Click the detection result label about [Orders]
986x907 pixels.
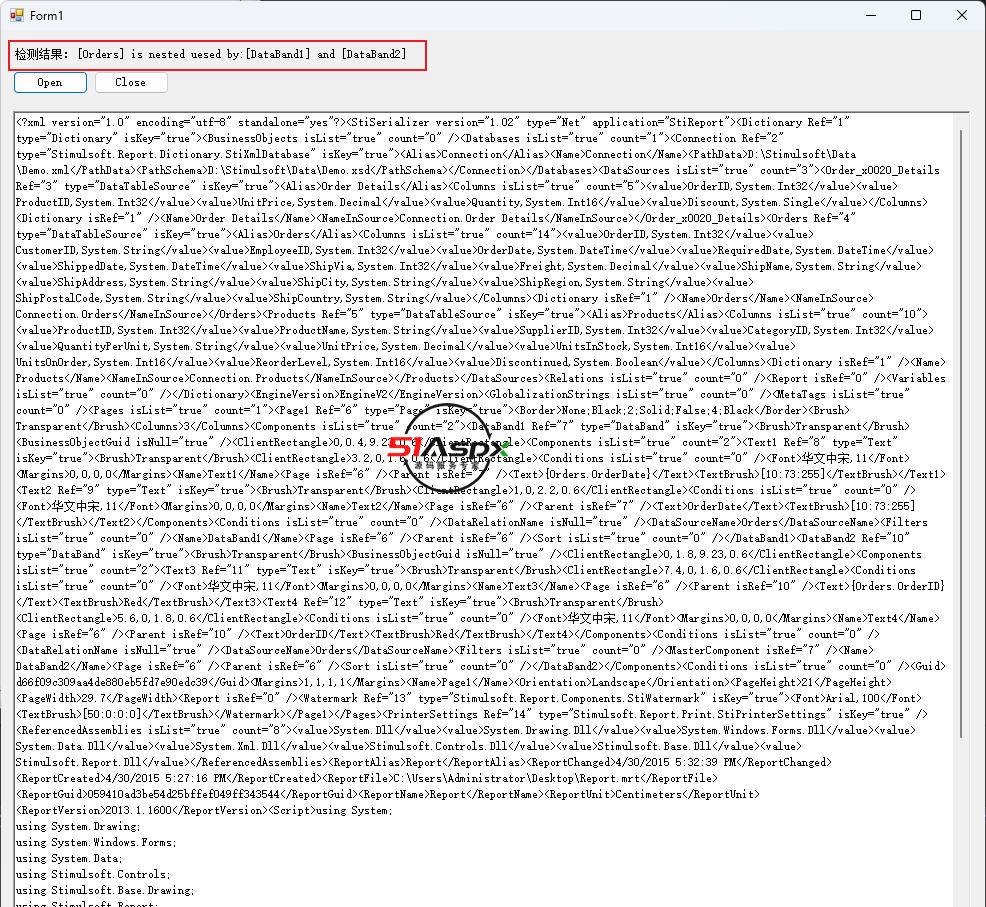click(211, 54)
